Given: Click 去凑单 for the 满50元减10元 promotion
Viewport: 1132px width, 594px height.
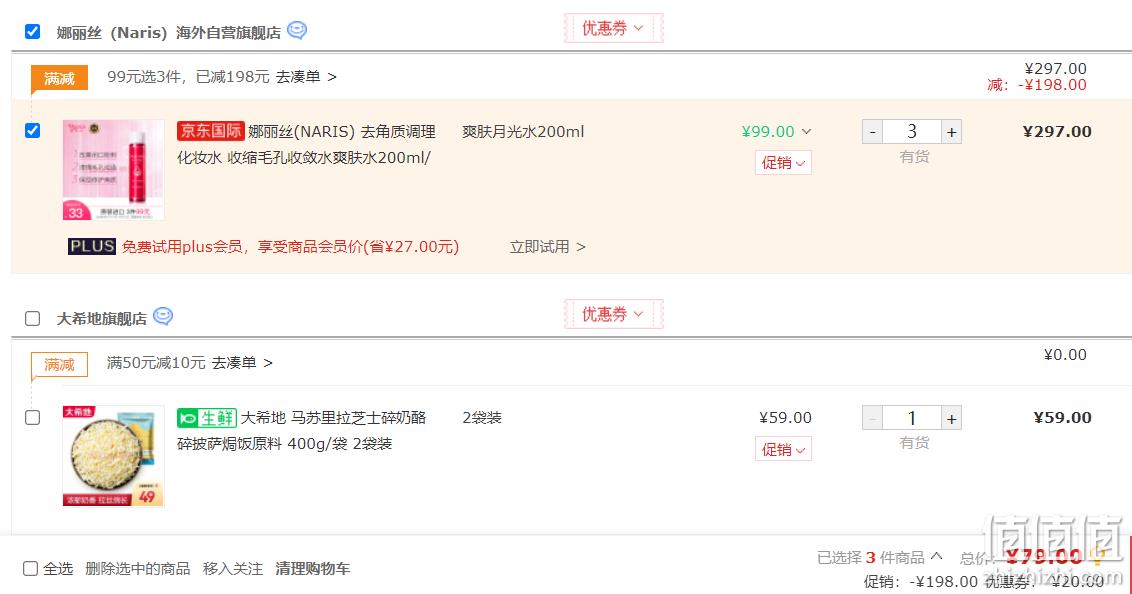Looking at the screenshot, I should [242, 363].
